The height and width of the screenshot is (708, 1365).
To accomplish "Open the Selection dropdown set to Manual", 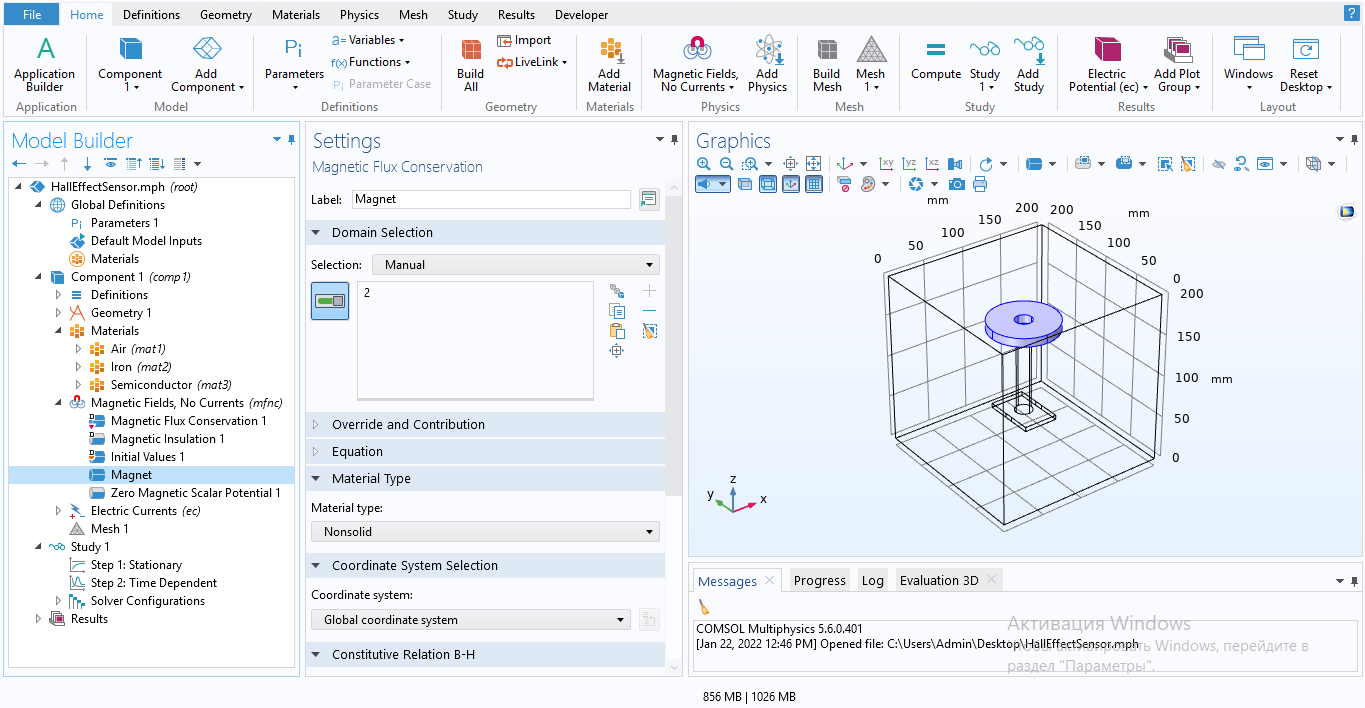I will coord(515,265).
